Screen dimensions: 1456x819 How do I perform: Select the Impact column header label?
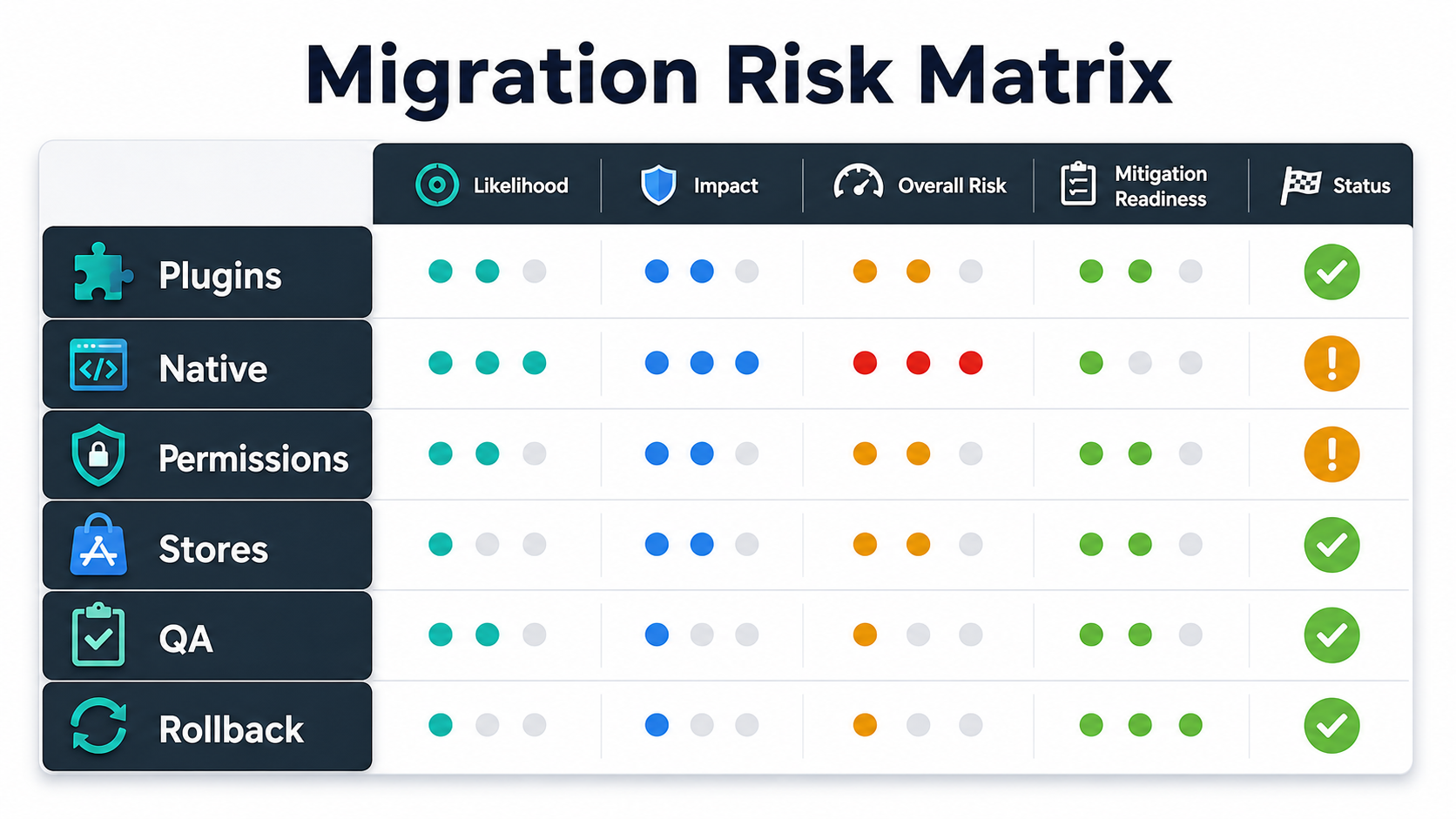(725, 185)
